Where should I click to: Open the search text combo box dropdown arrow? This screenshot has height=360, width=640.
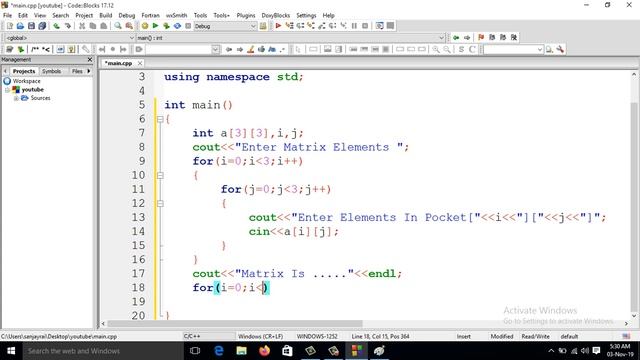216,49
